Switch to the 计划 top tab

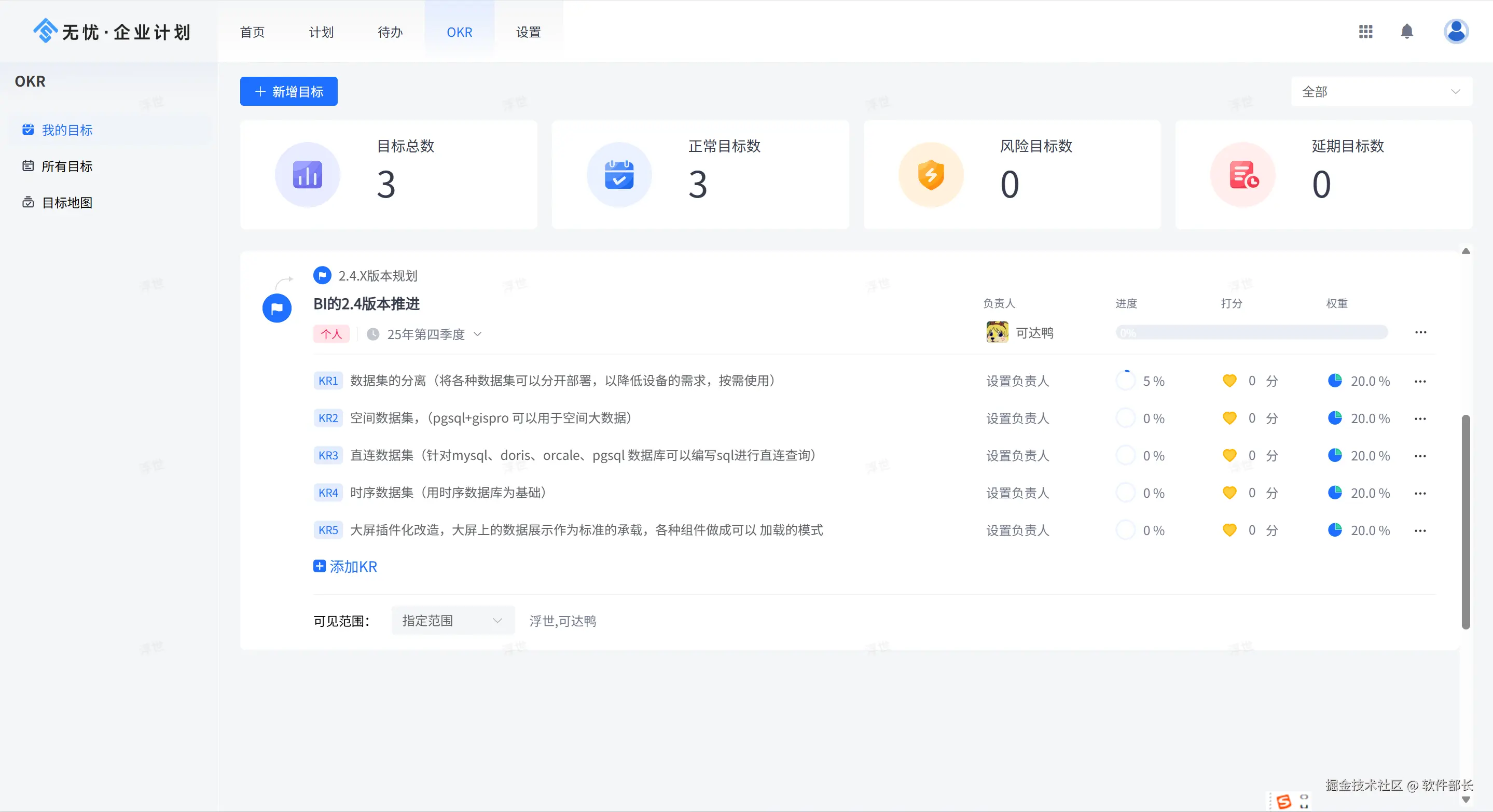point(321,32)
